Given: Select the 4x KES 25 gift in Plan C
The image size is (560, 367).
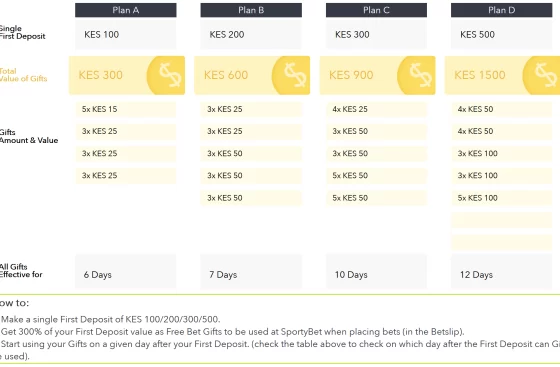Looking at the screenshot, I should [376, 109].
